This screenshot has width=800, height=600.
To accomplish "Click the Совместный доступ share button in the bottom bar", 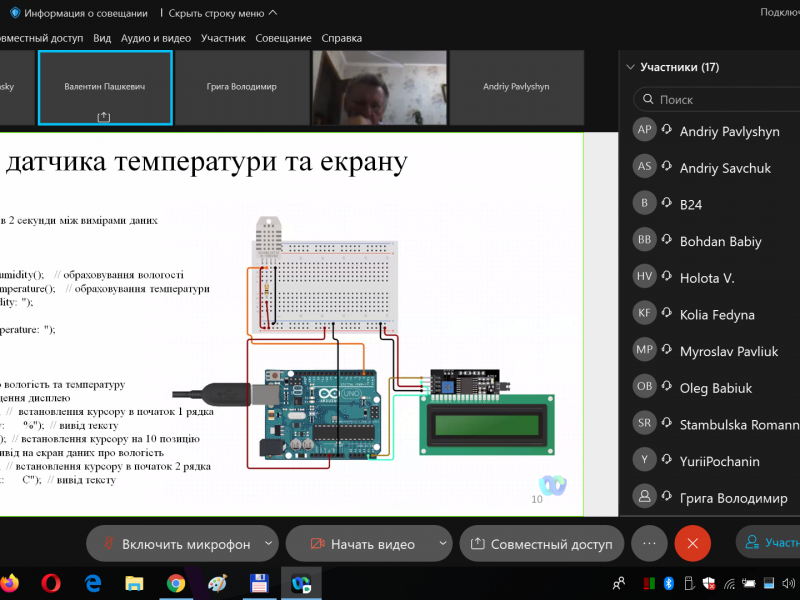I will coord(542,544).
